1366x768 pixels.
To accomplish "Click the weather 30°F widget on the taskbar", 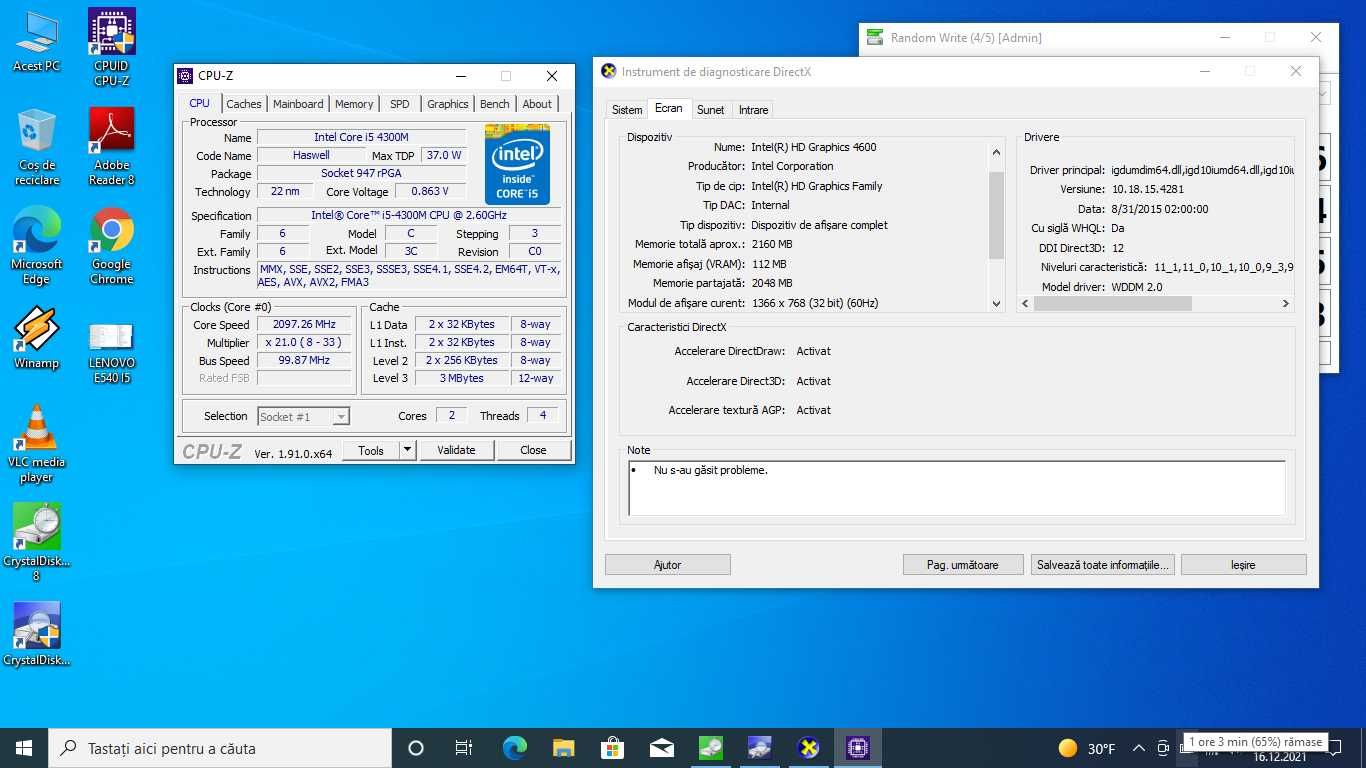I will point(1087,748).
